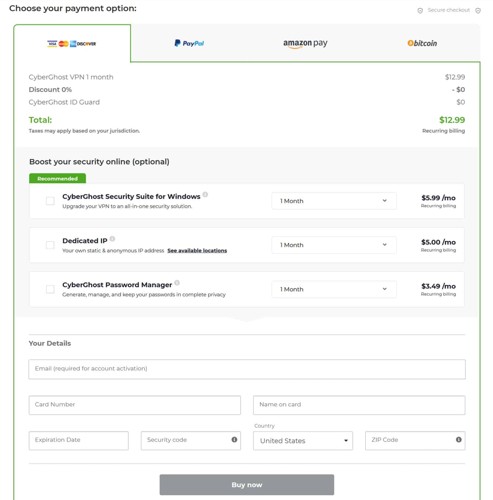Screen dimensions: 493x500
Task: Click shield icon left of Secure checkout
Action: 420,11
